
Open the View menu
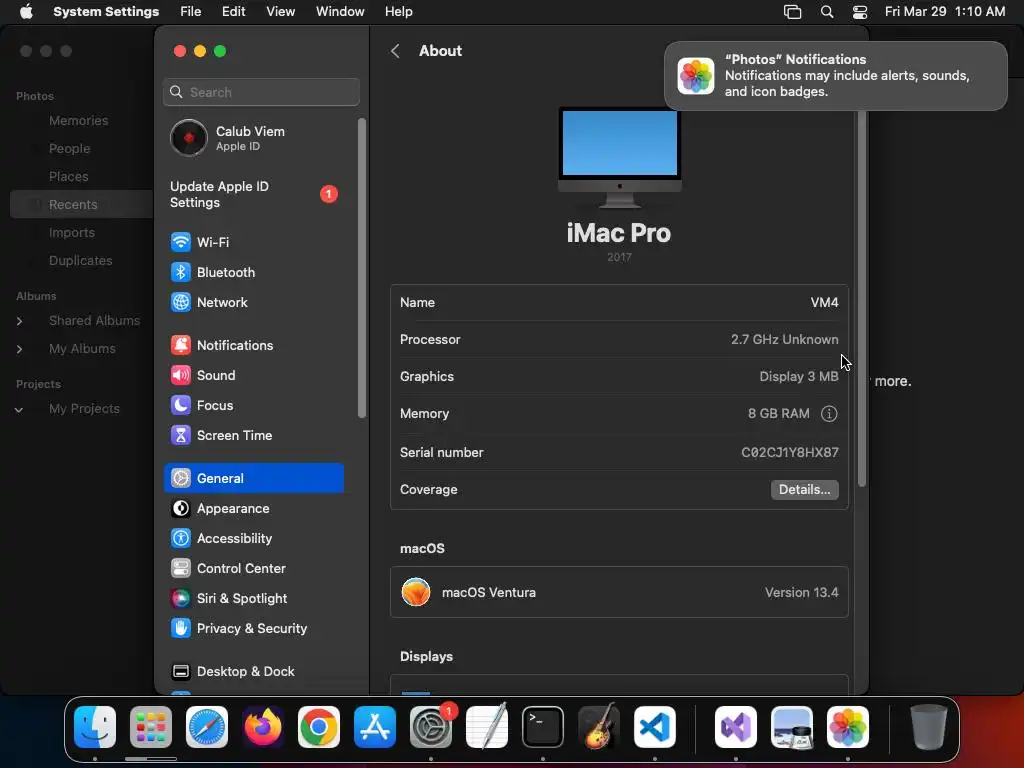[281, 12]
